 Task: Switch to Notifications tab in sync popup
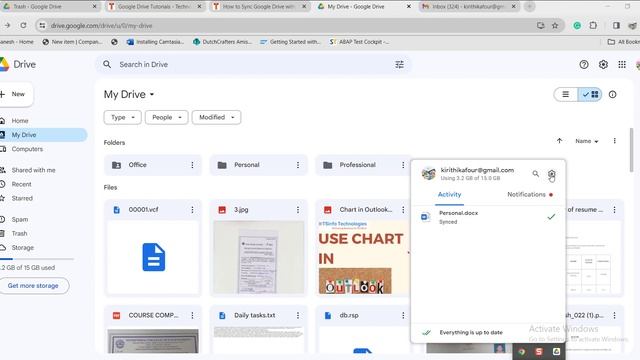tap(530, 195)
